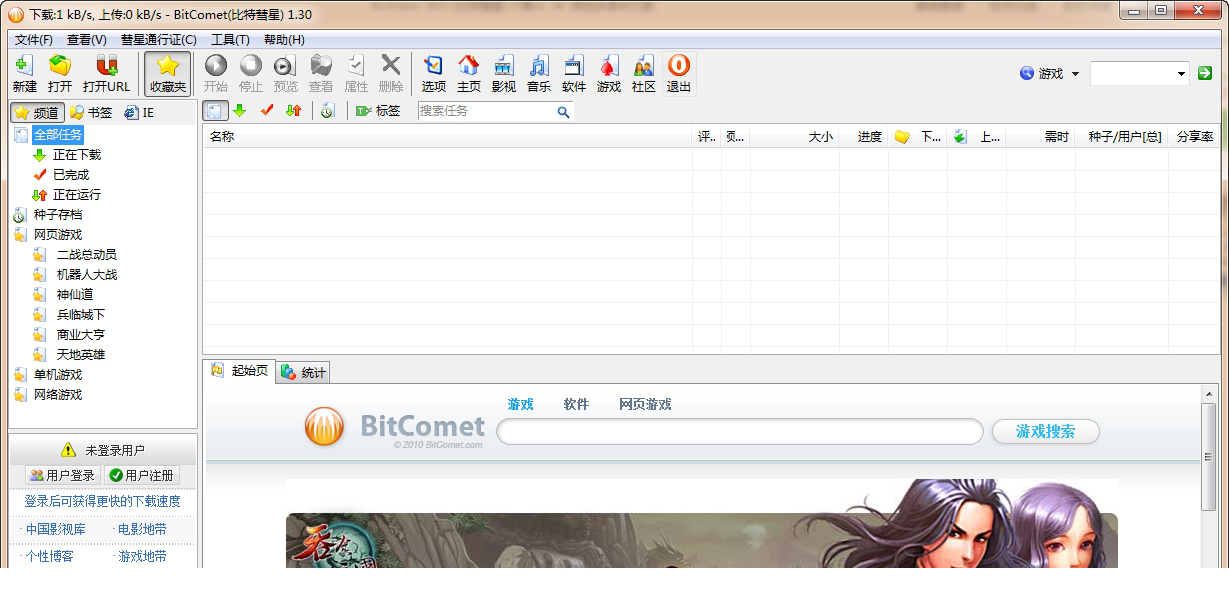This screenshot has width=1229, height=590.
Task: Select 已完成 in the tree
Action: (71, 175)
